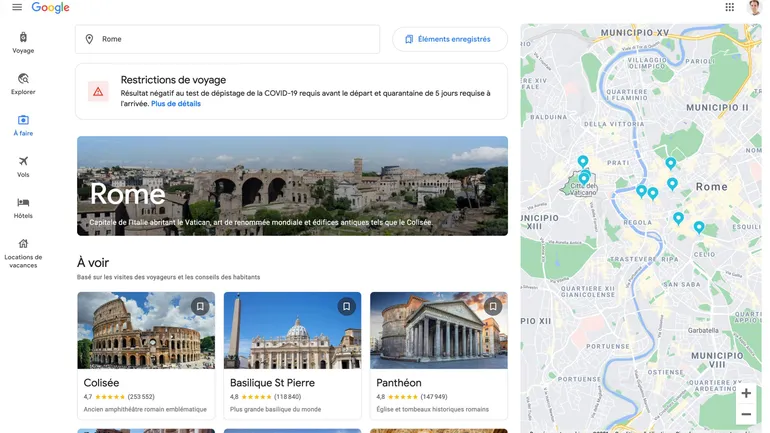Save Colisée with its bookmark icon
Image resolution: width=770 pixels, height=433 pixels.
(x=200, y=306)
